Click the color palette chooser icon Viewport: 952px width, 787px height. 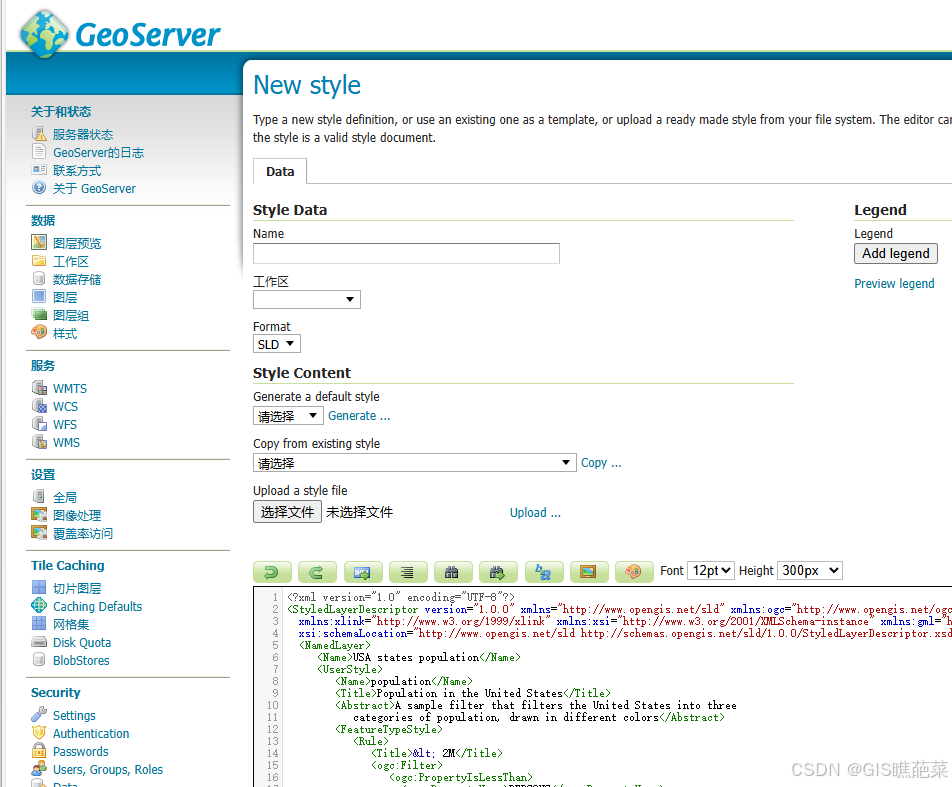point(633,571)
